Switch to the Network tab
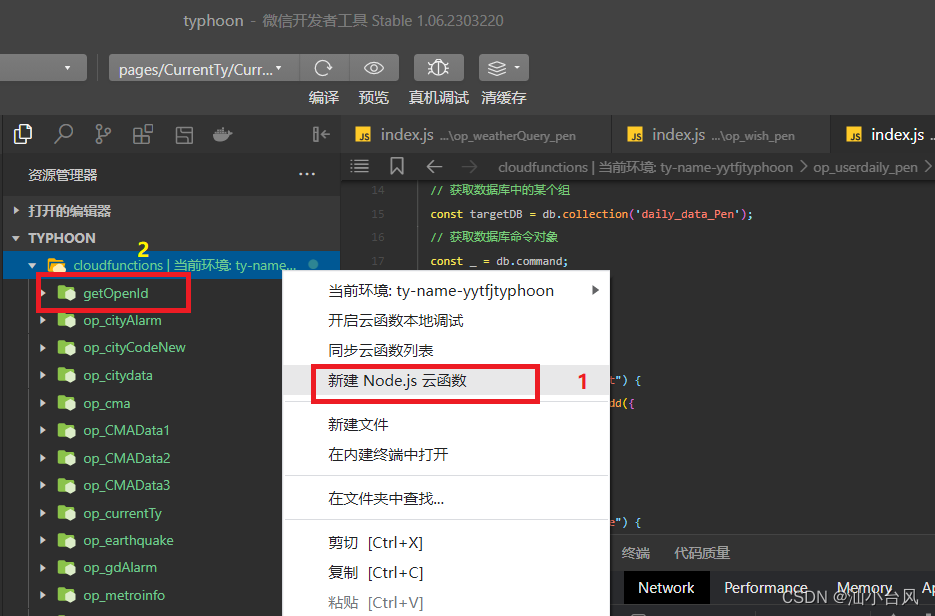 click(666, 588)
